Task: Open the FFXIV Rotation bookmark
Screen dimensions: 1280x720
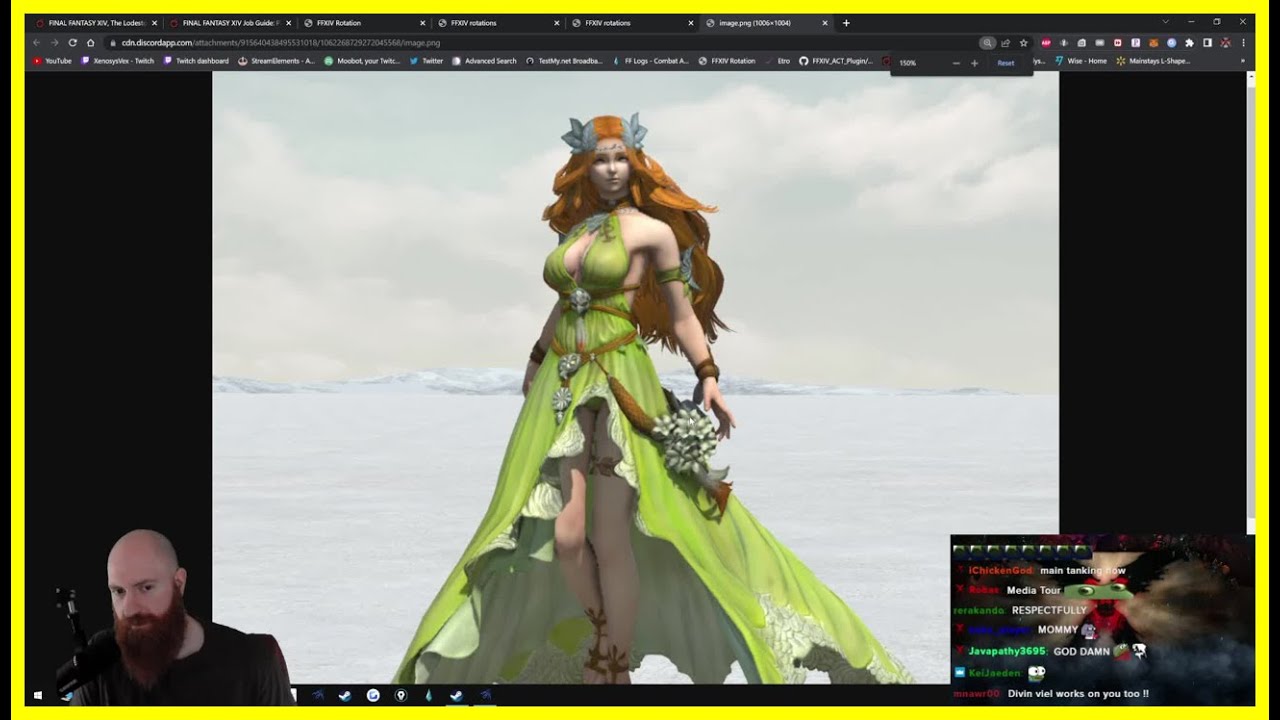Action: [727, 61]
